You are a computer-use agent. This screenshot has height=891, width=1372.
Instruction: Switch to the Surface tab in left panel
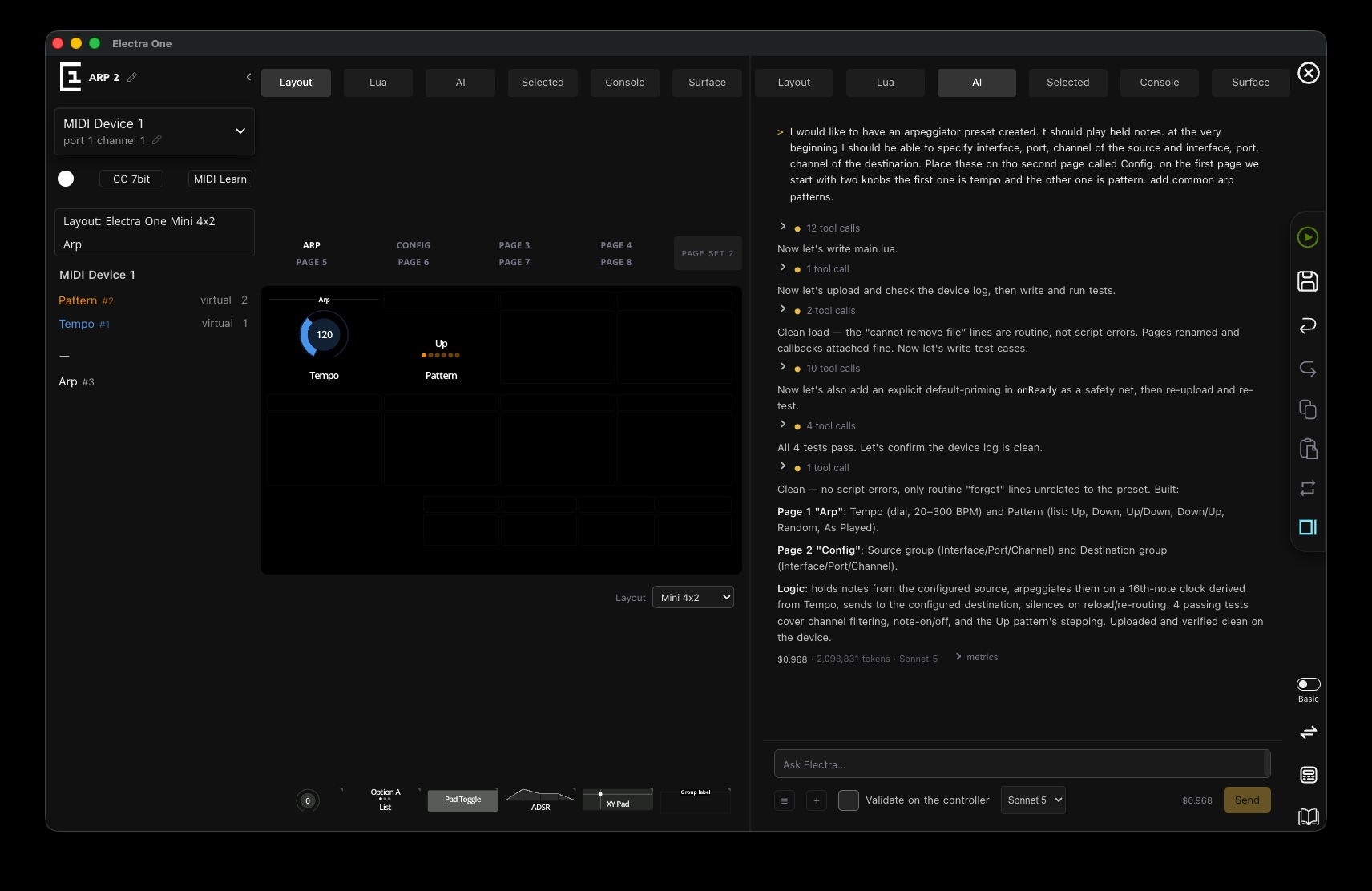pyautogui.click(x=707, y=83)
